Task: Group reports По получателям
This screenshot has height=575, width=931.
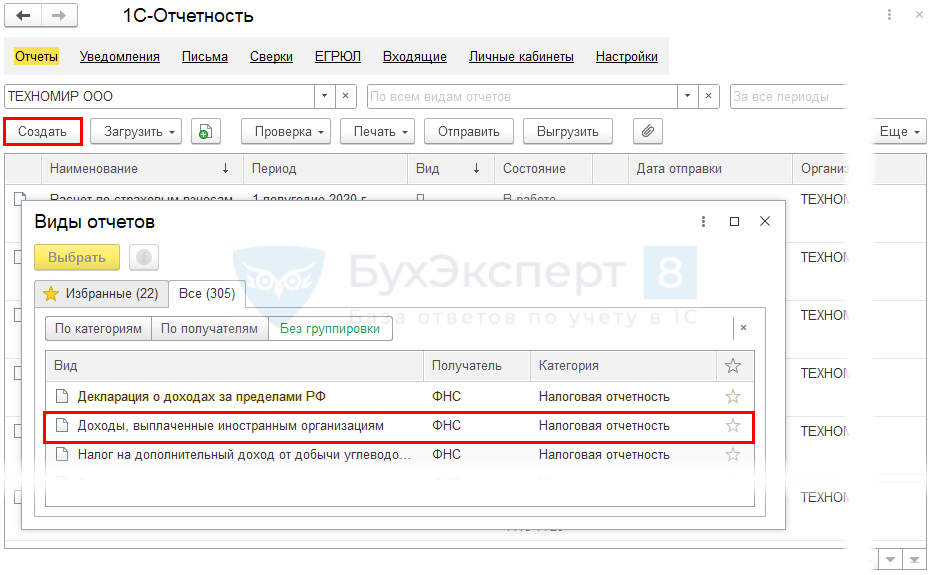Action: (x=210, y=328)
